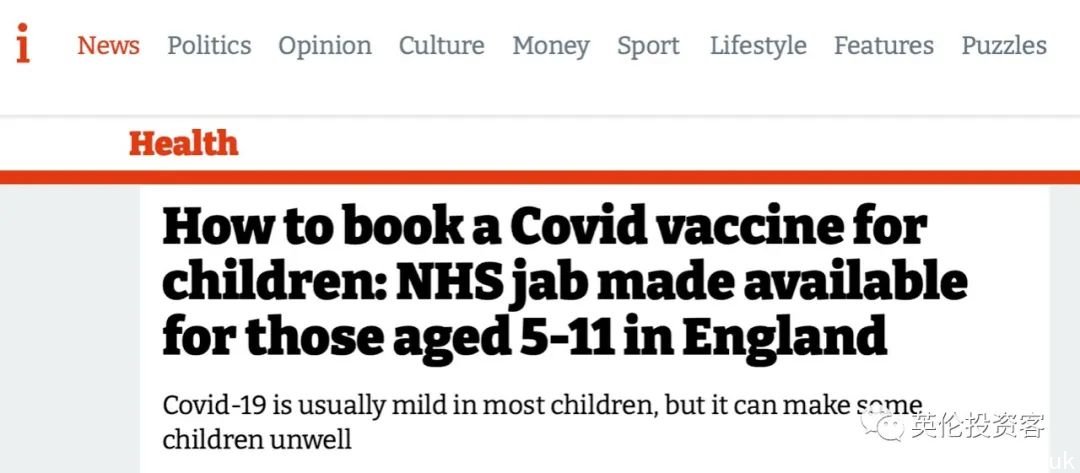Screen dimensions: 1080x473
Task: Click the WeChat speech-bubble watermark icon
Action: [x=882, y=424]
